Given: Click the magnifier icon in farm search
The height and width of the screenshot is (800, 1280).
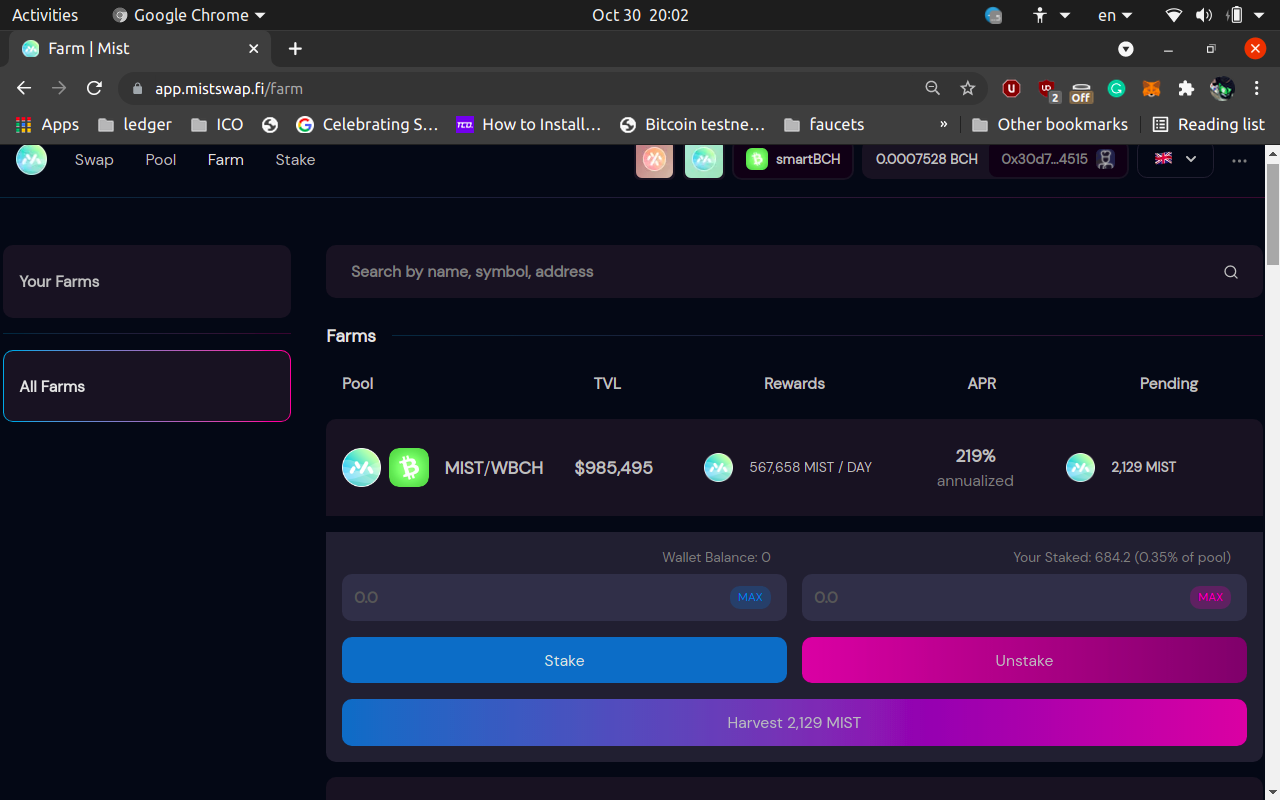Looking at the screenshot, I should point(1231,272).
